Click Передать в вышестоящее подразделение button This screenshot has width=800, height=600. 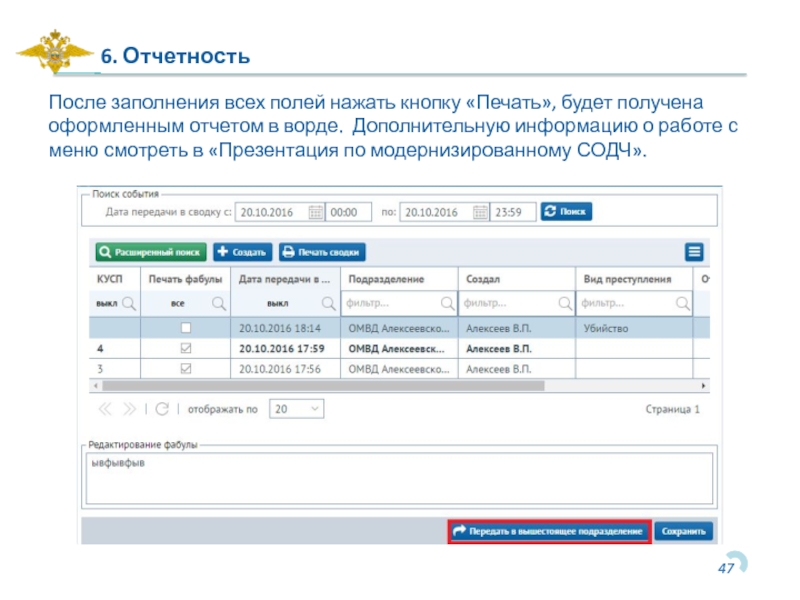point(549,531)
